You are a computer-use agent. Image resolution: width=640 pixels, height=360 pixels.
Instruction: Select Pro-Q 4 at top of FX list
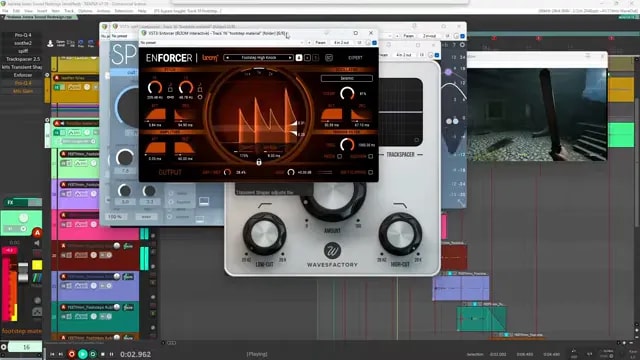tap(23, 35)
